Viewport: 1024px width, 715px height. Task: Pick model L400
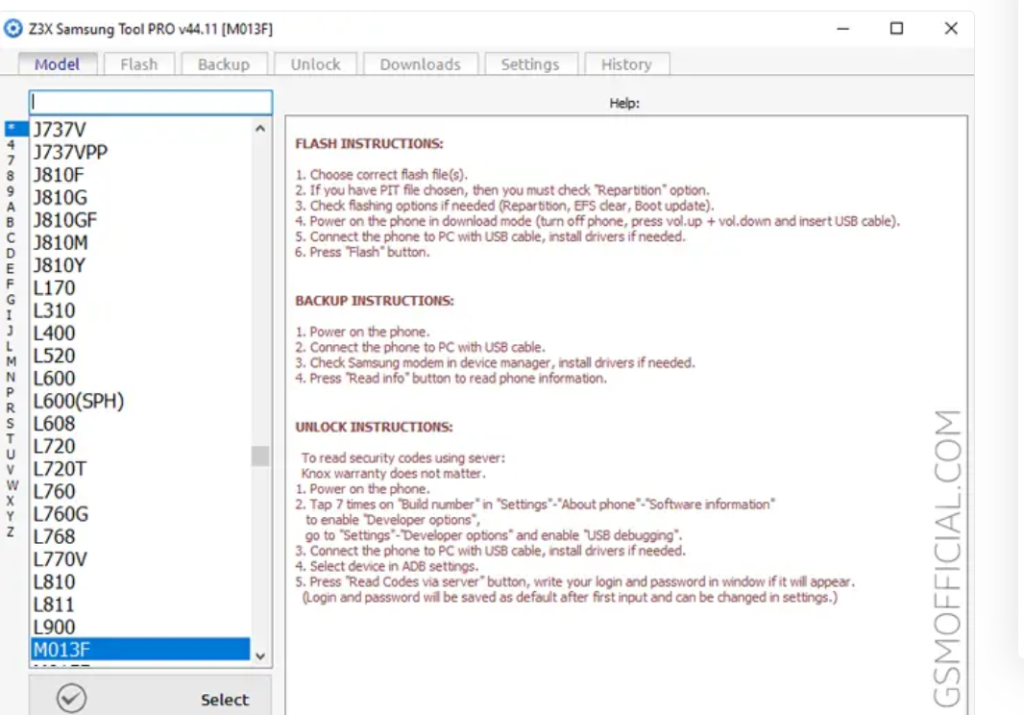(x=140, y=333)
